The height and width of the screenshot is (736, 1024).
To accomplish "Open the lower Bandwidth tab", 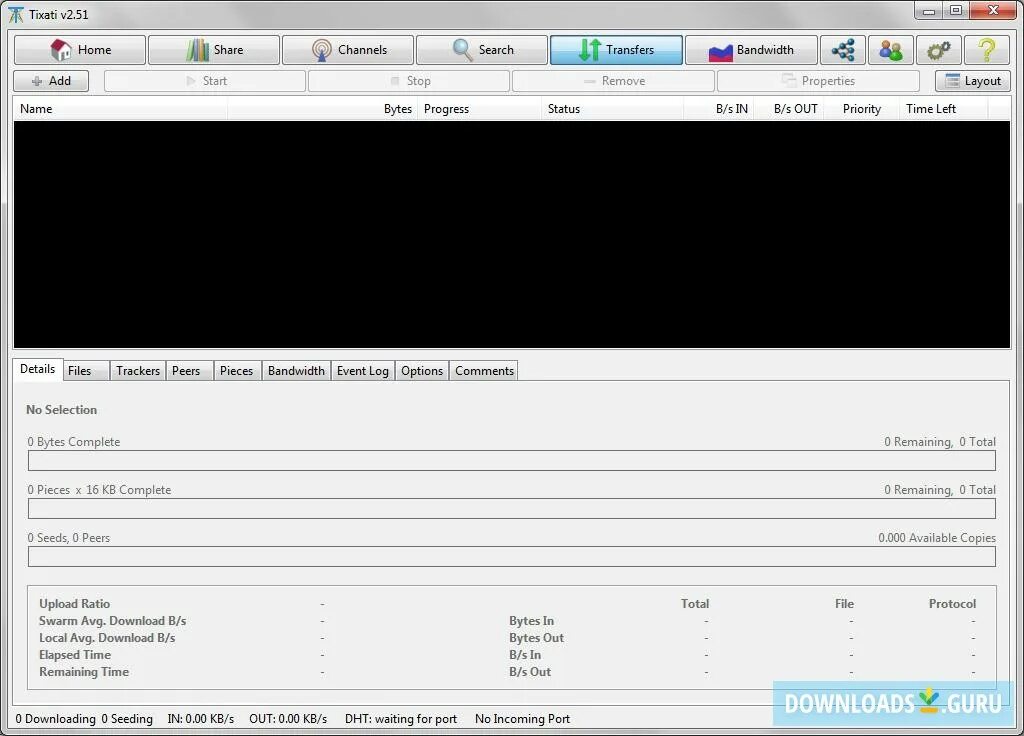I will 296,371.
